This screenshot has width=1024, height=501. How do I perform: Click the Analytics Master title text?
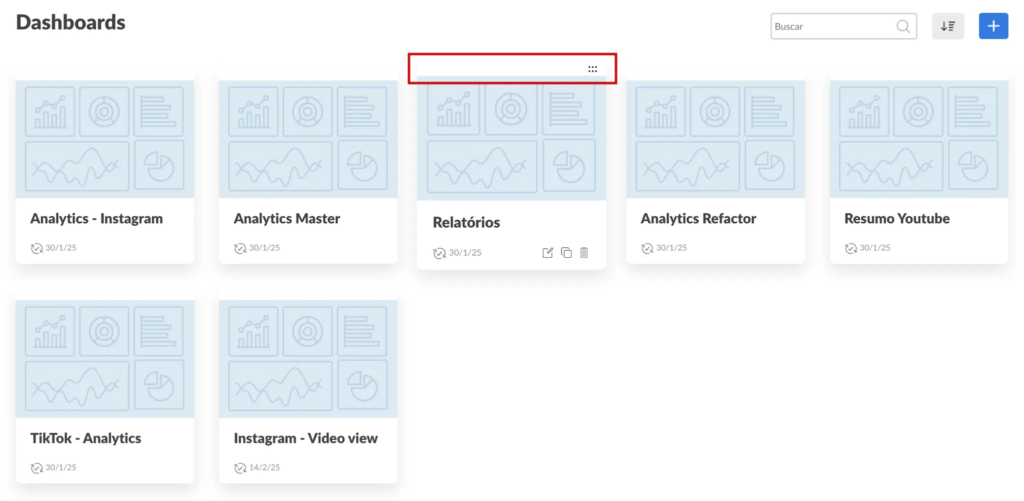tap(287, 218)
